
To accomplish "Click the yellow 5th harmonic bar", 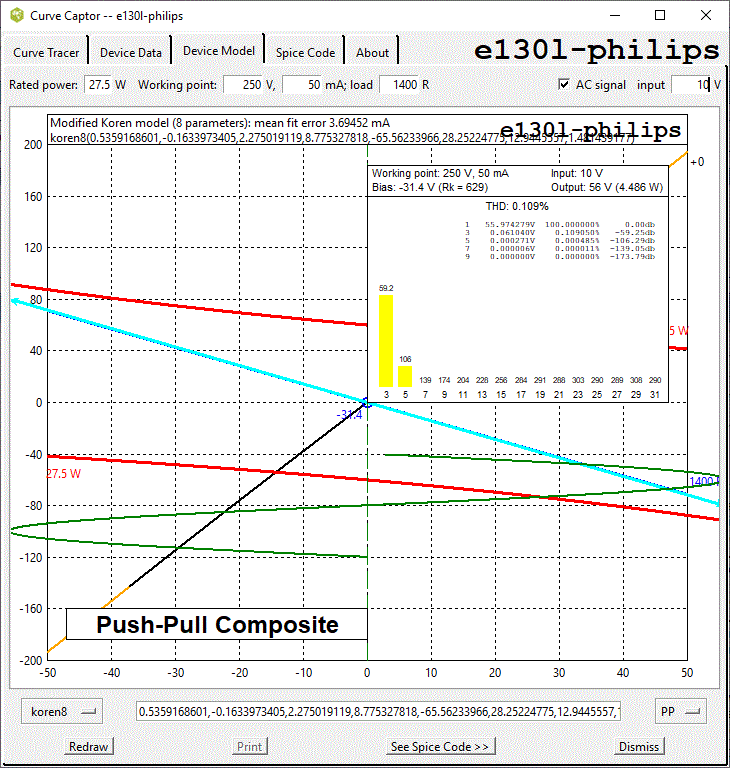I will click(405, 376).
